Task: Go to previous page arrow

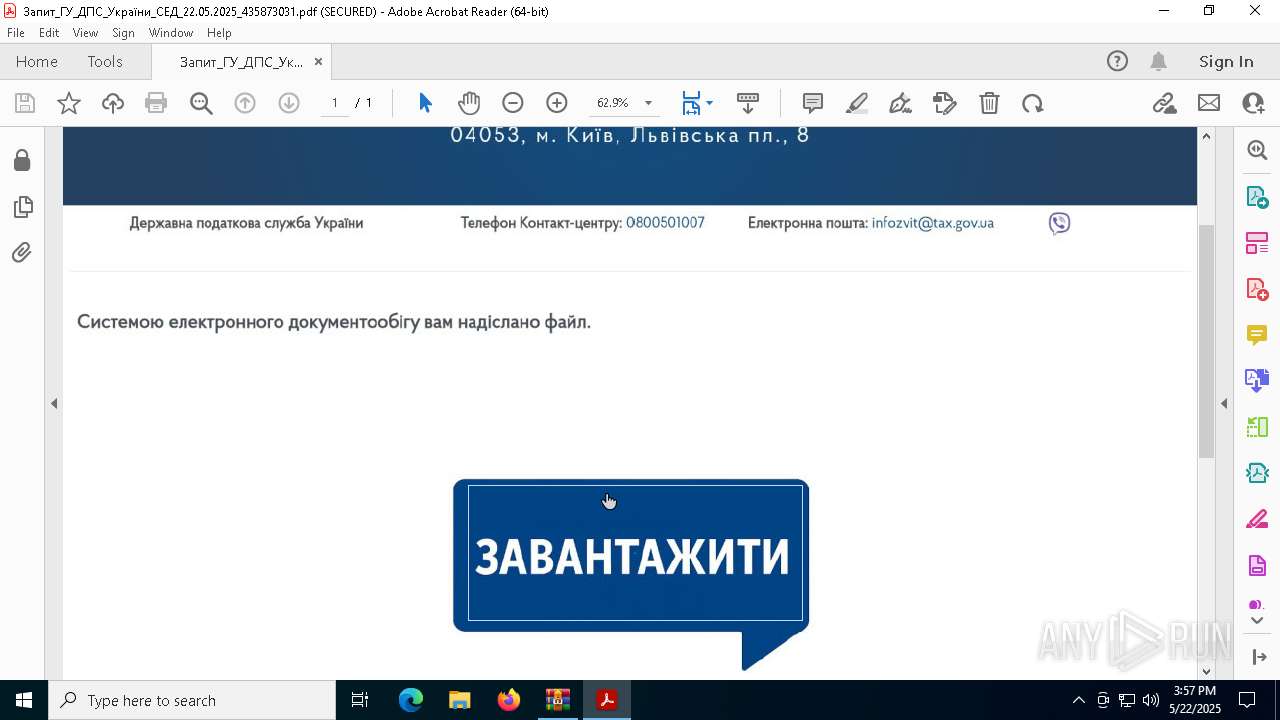Action: pyautogui.click(x=245, y=103)
